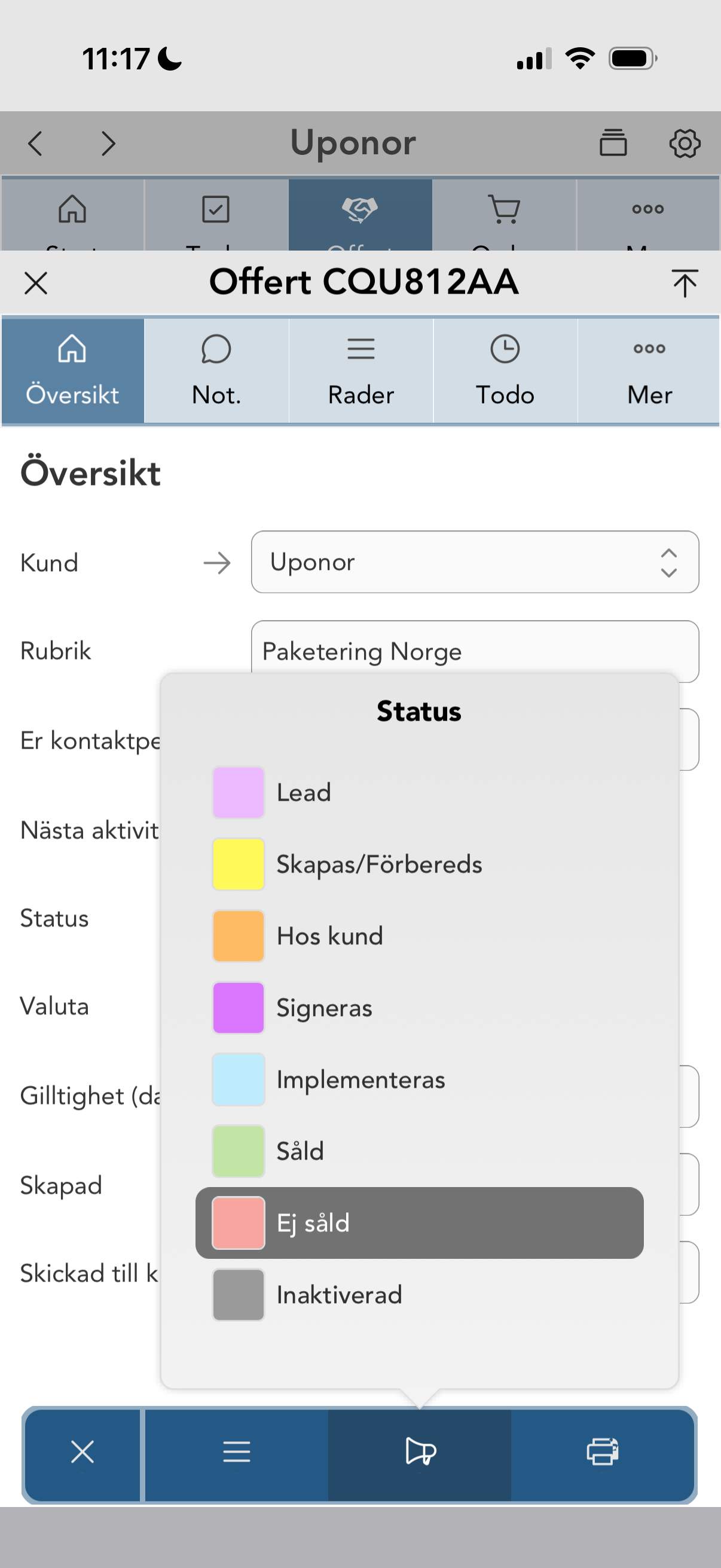Choose Hos kund status
This screenshot has width=721, height=1568.
[x=419, y=936]
